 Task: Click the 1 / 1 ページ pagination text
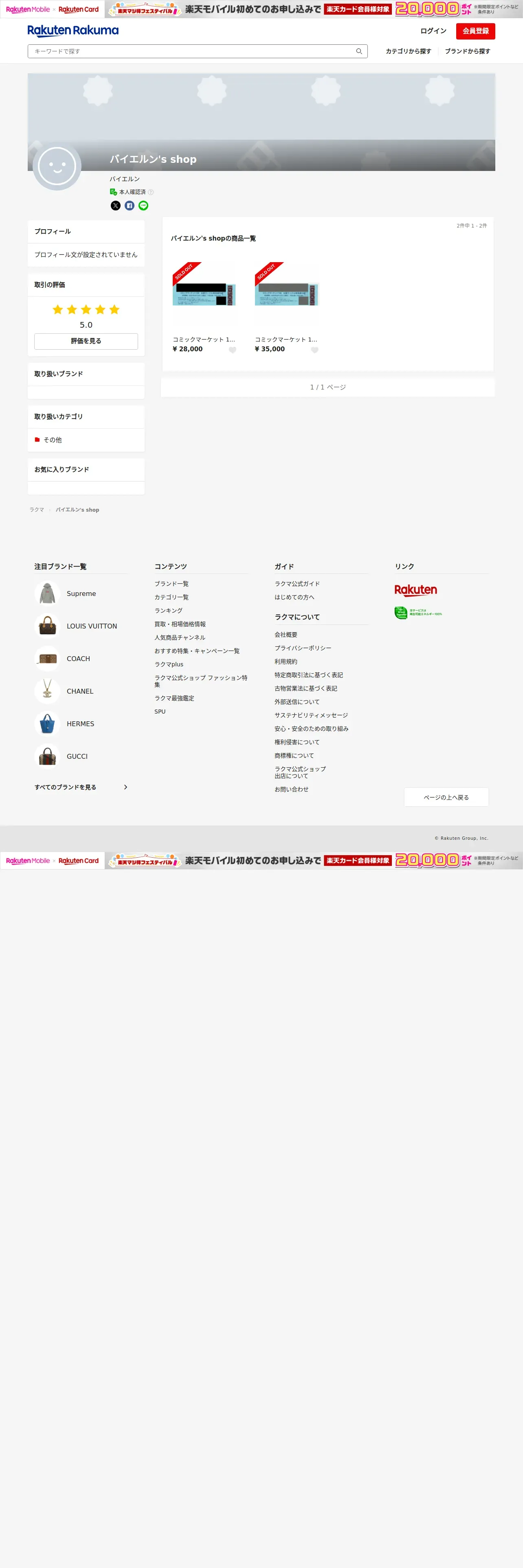(x=328, y=387)
